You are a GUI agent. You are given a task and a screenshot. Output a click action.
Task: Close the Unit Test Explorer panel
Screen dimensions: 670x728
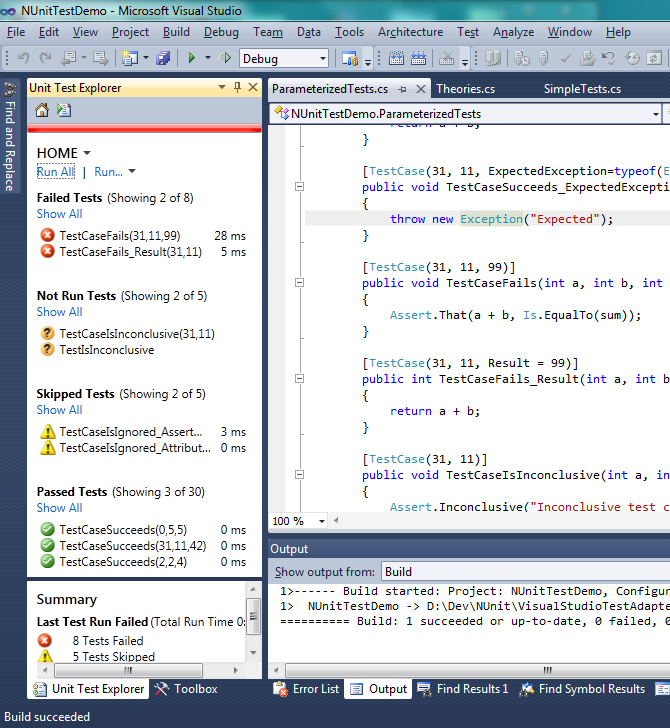pos(253,87)
